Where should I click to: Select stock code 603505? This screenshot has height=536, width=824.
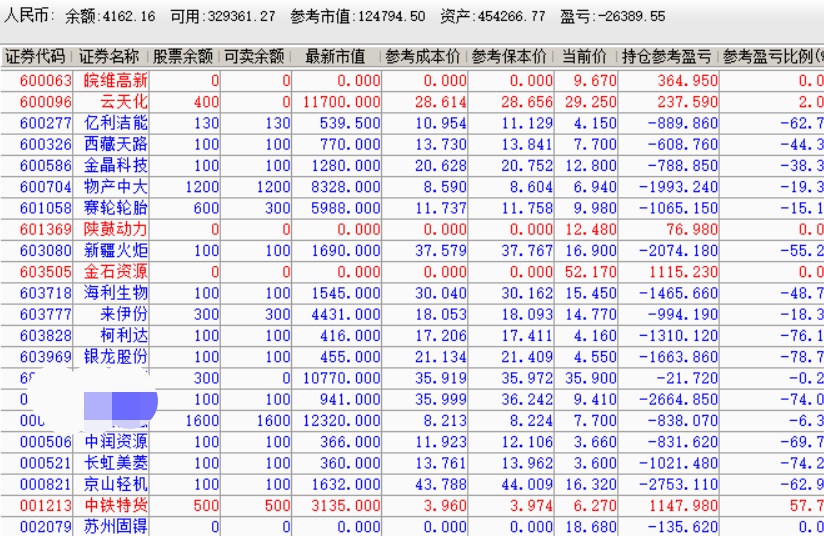(46, 272)
